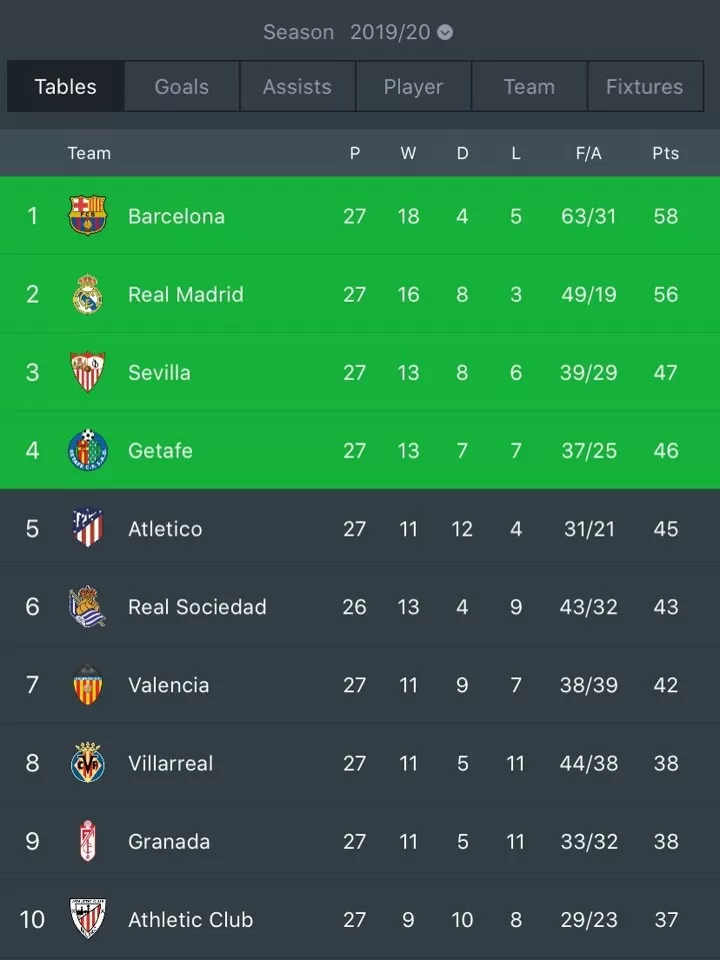Switch to the Goals tab

pyautogui.click(x=182, y=86)
